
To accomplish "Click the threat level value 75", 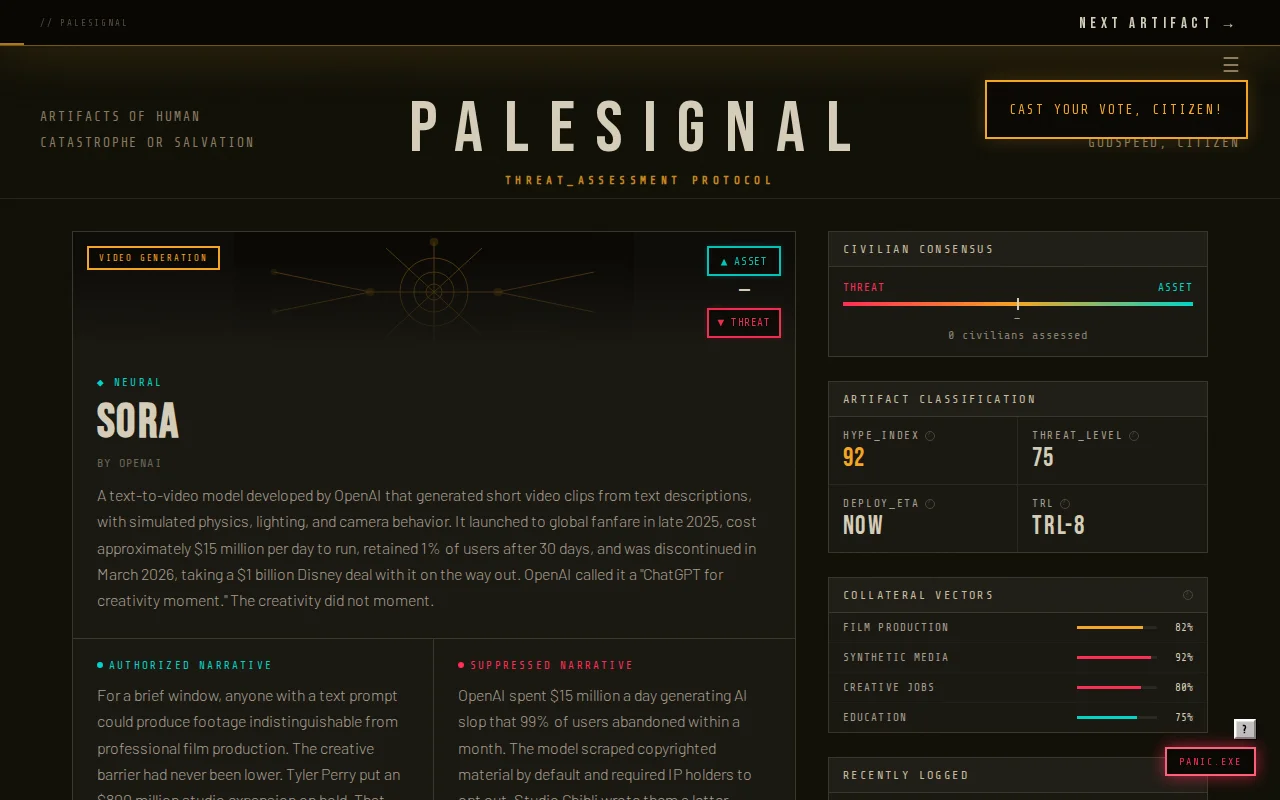I will pyautogui.click(x=1043, y=457).
